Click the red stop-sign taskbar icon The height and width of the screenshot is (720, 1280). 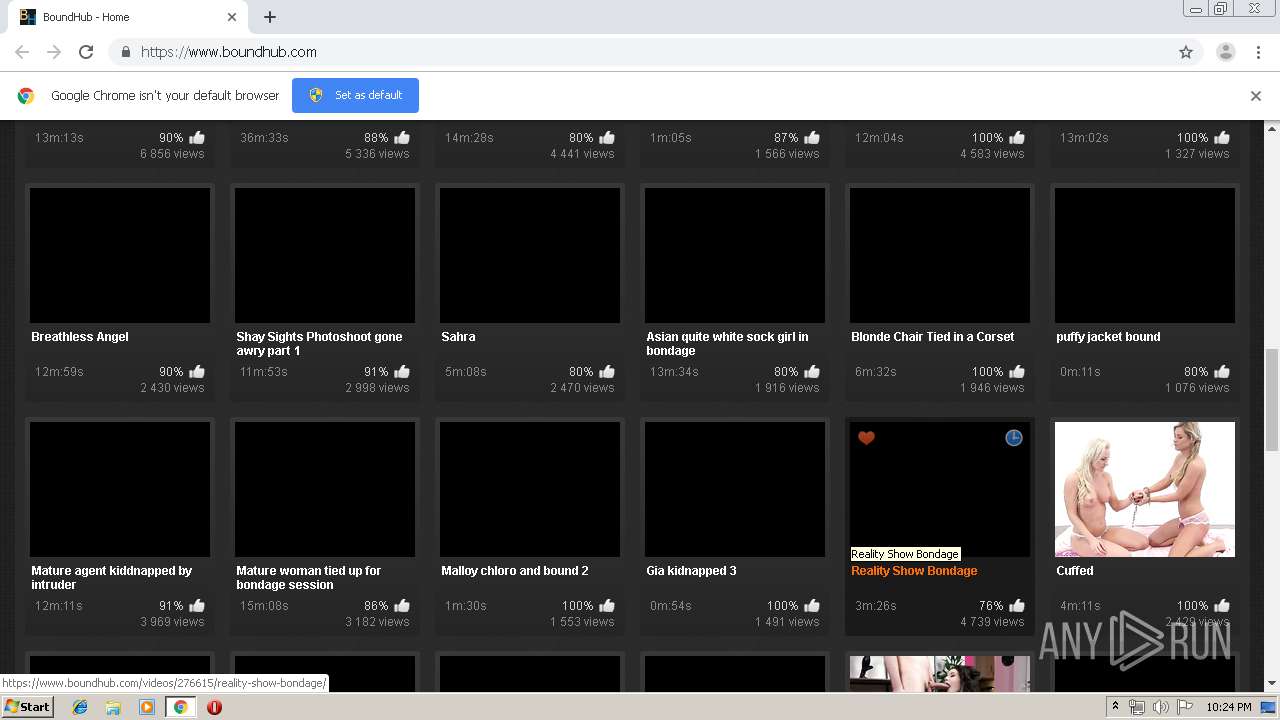[x=214, y=707]
